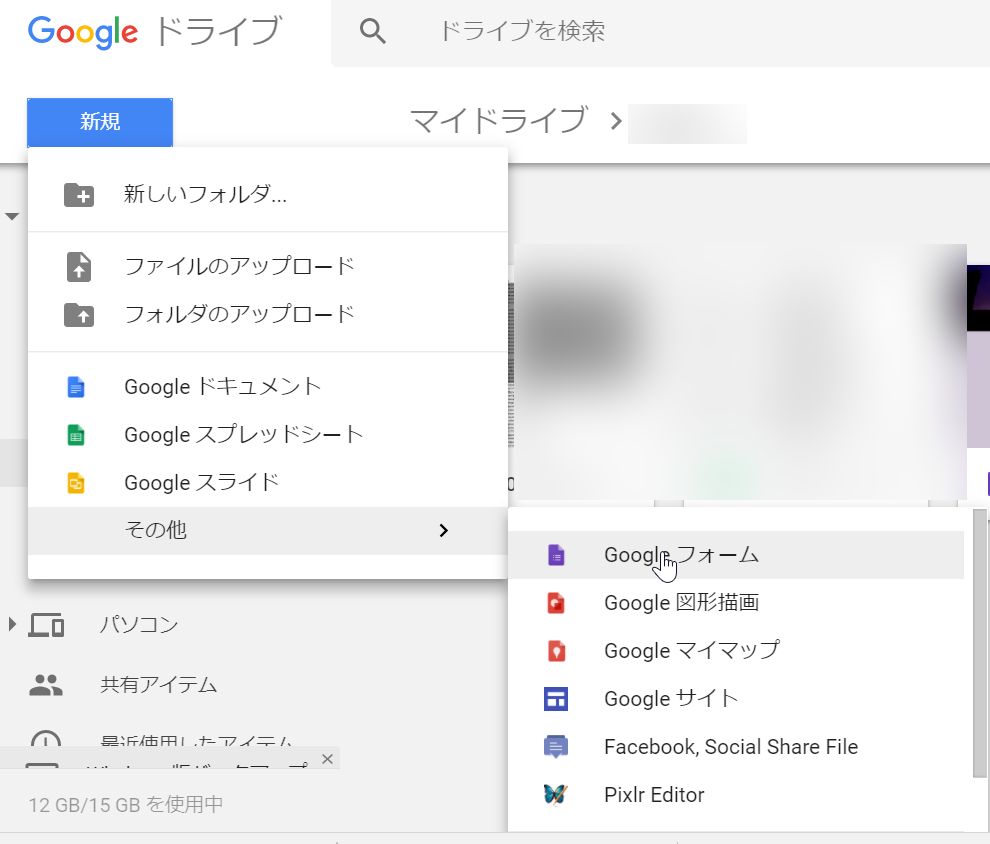This screenshot has height=844, width=990.
Task: Select Facebook, Social Share File
Action: [x=730, y=747]
